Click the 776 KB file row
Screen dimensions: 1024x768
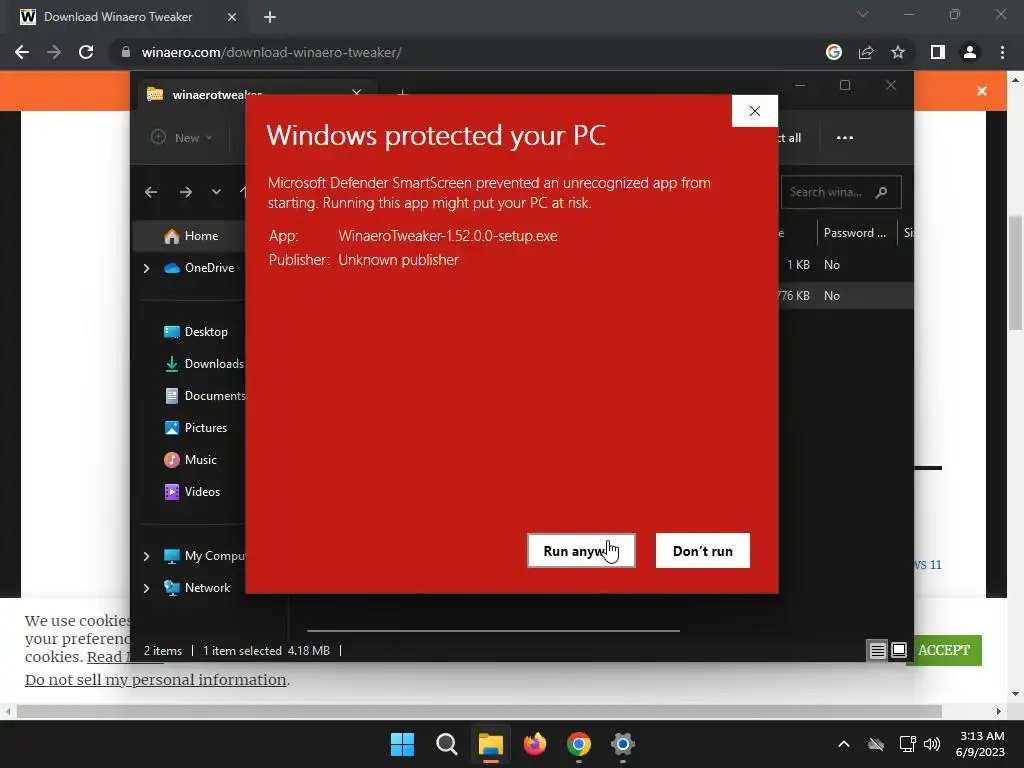[845, 296]
